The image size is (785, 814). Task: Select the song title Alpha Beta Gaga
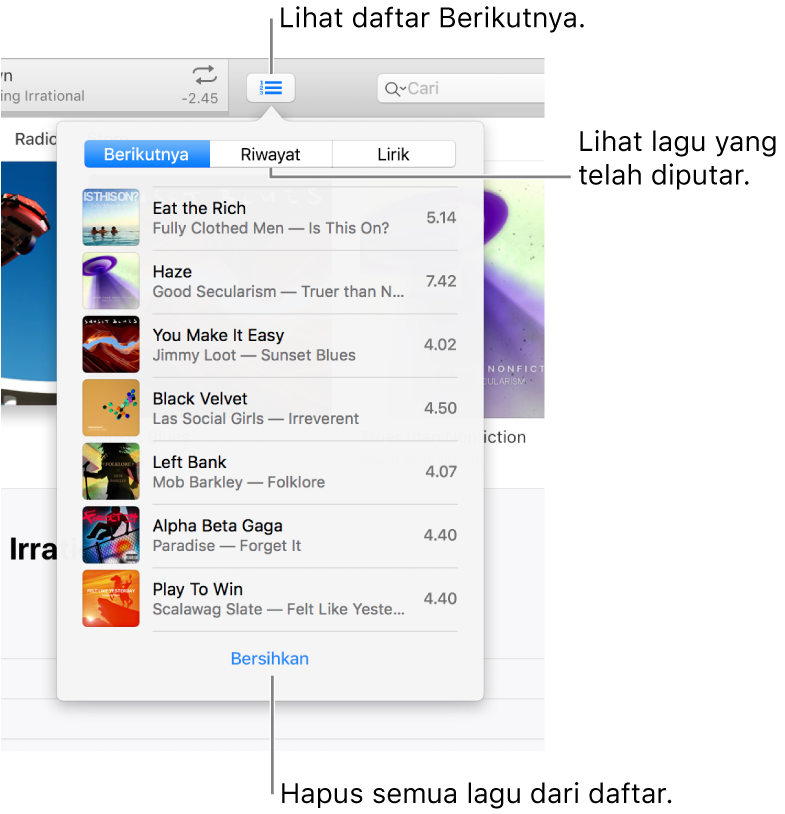coord(218,526)
